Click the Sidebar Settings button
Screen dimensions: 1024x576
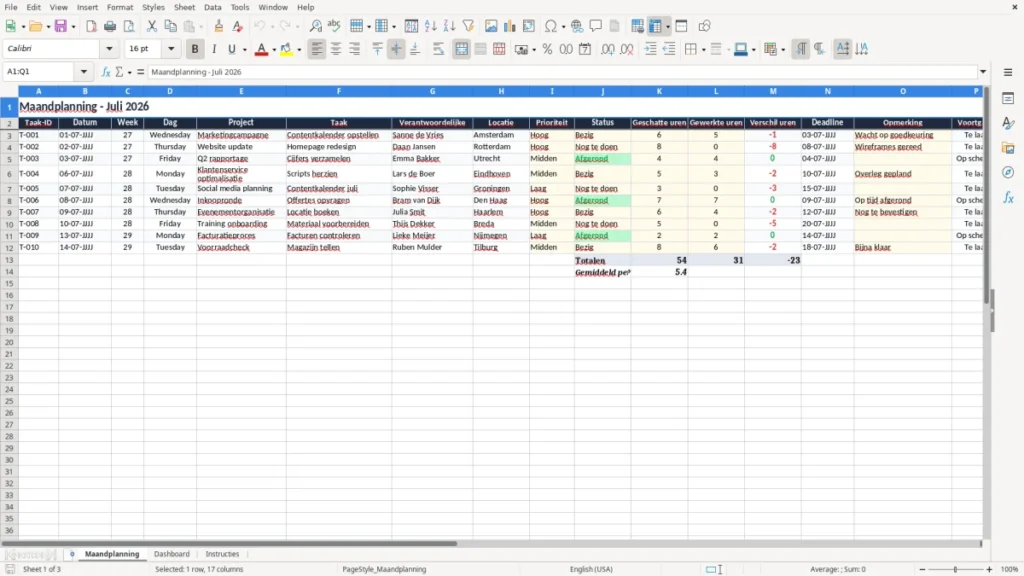point(1008,72)
